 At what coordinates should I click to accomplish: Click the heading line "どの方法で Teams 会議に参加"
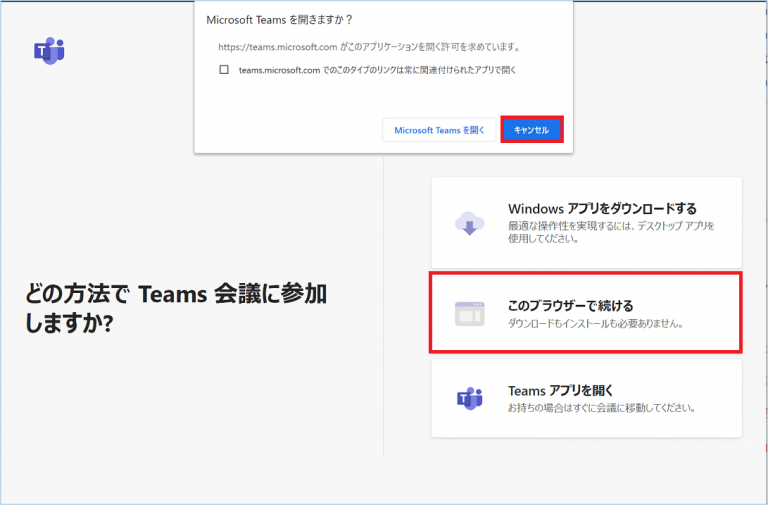176,294
